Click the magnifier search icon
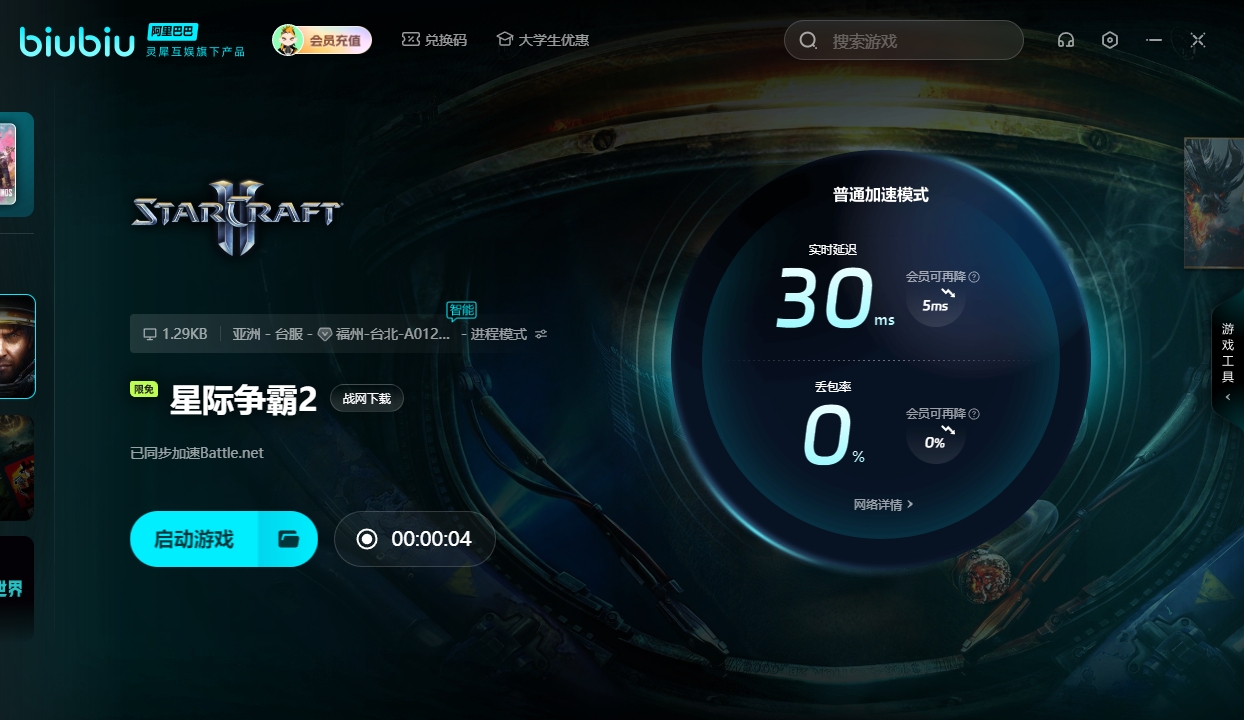Viewport: 1244px width, 720px height. pyautogui.click(x=808, y=41)
